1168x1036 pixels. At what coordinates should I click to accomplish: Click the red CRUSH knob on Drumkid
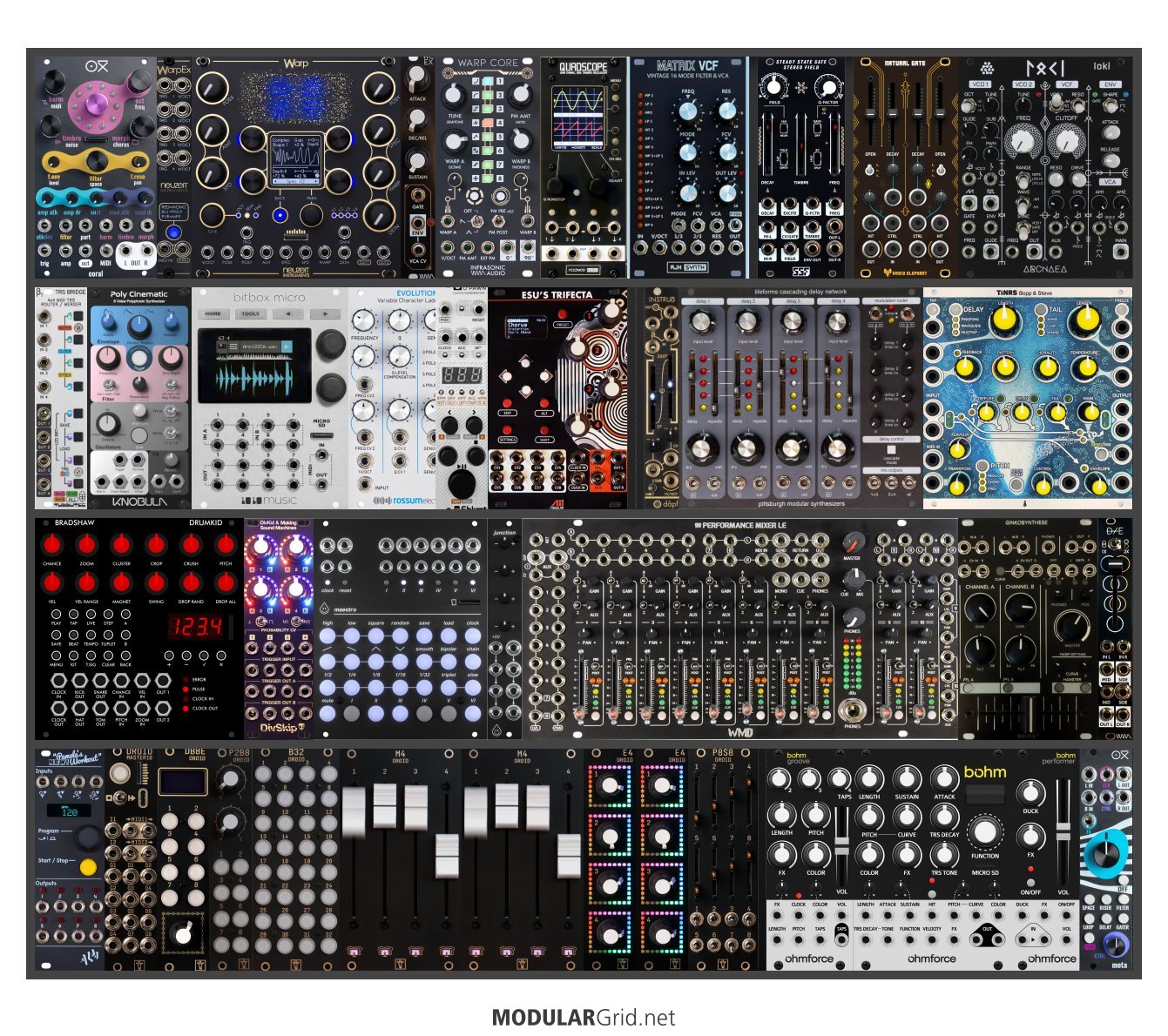191,546
